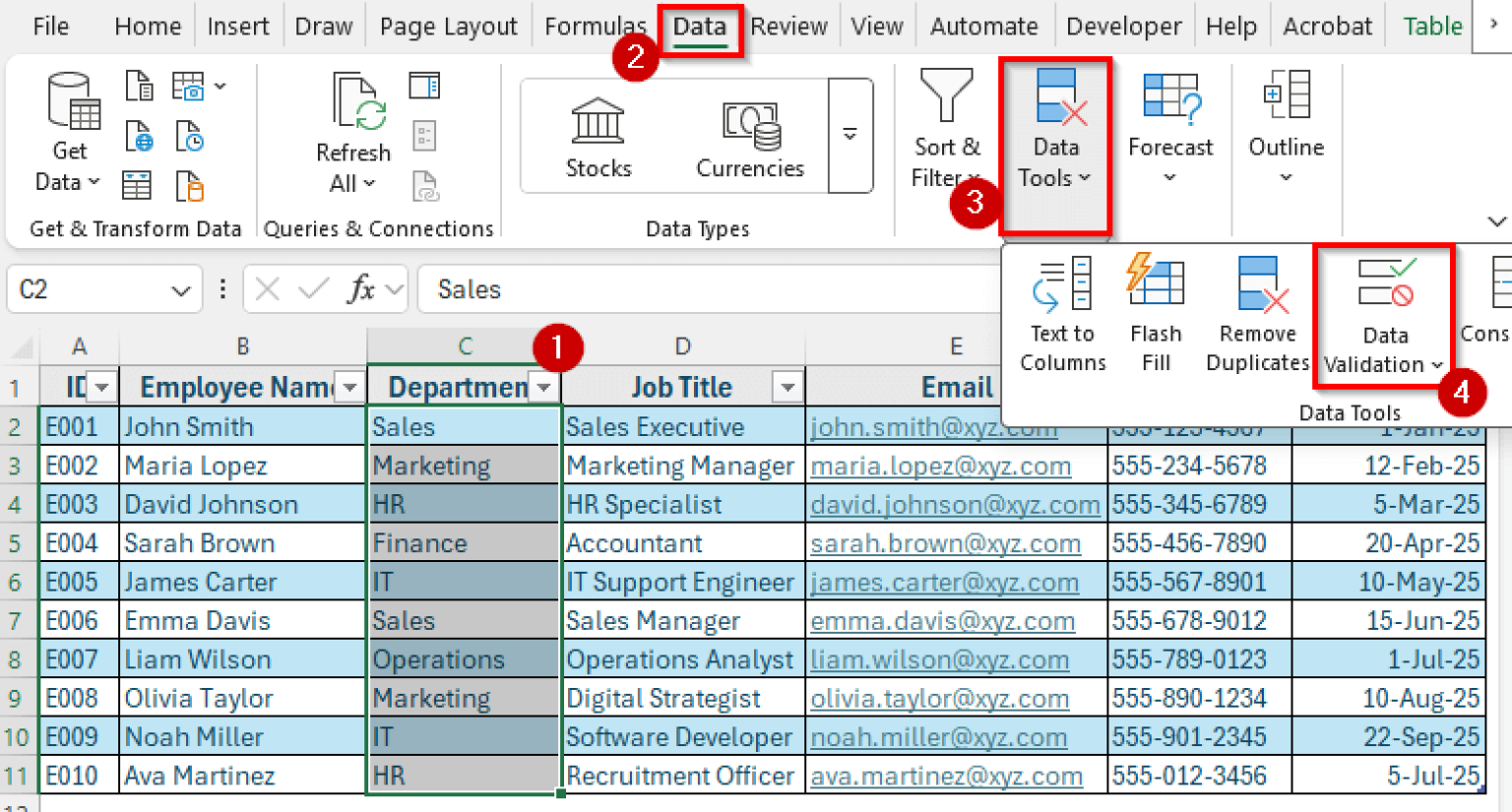Screen dimensions: 1512x812
Task: Click Refresh All
Action: click(x=352, y=131)
